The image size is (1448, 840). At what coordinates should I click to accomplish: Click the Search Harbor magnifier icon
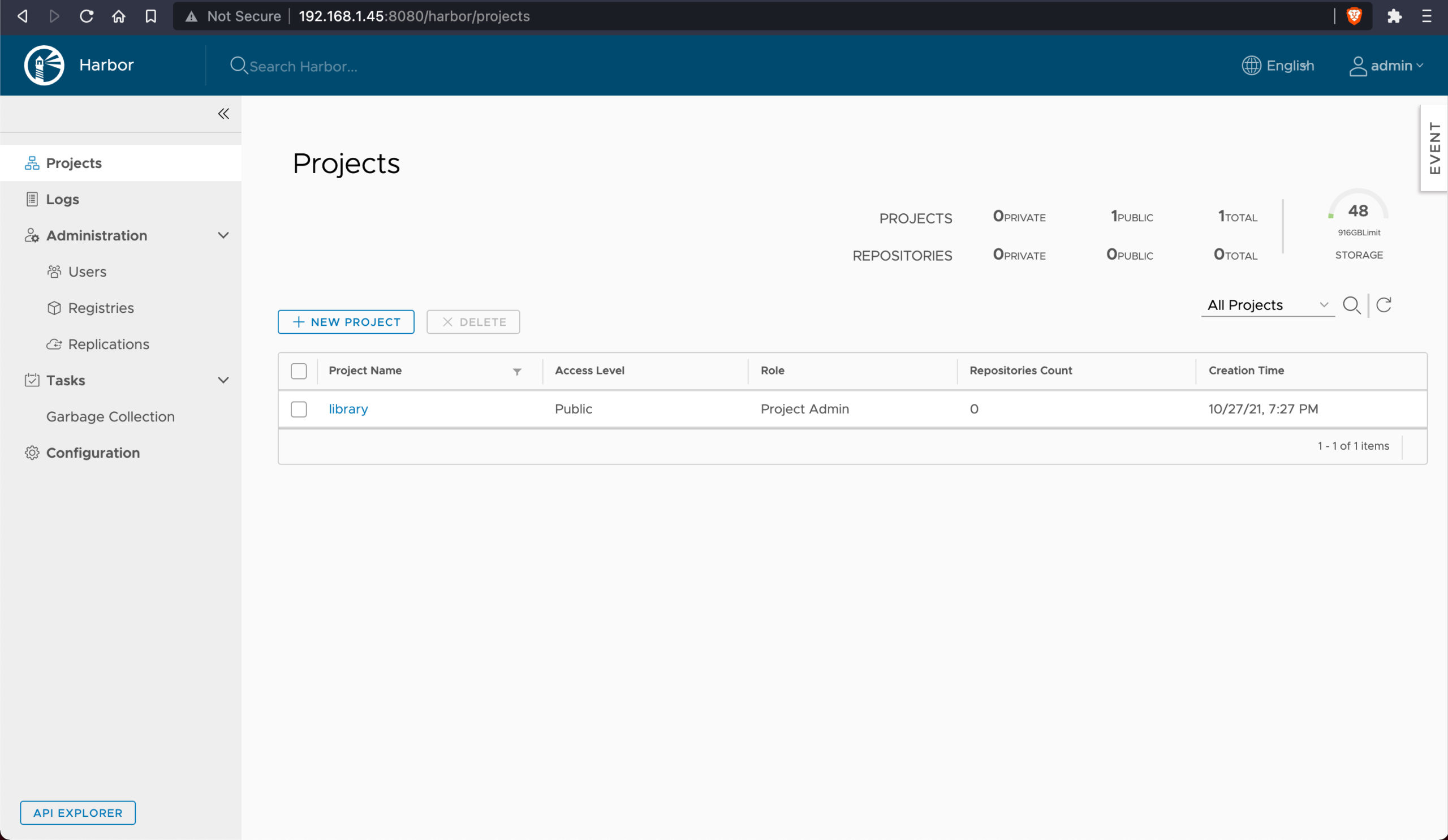point(239,66)
